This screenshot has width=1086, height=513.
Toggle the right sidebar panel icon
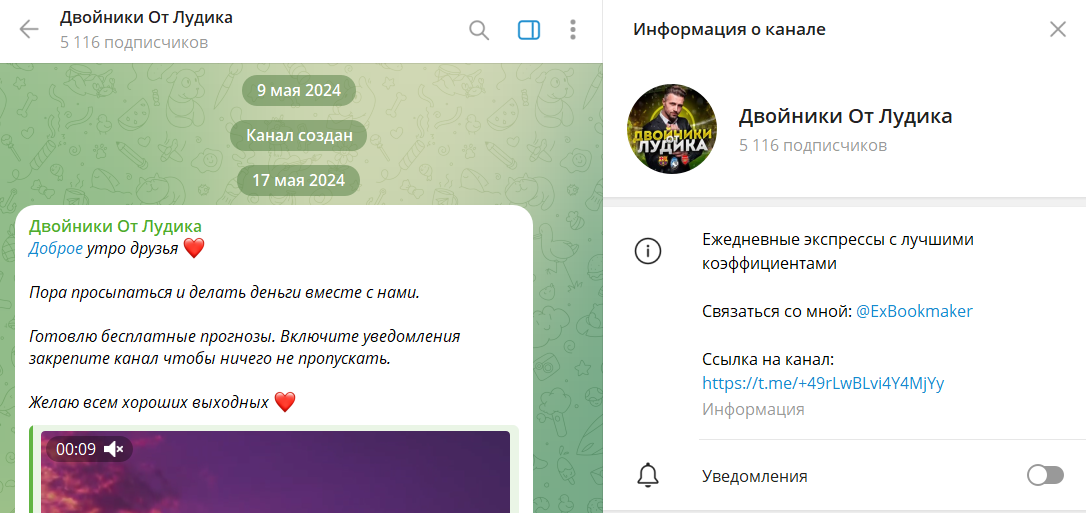pyautogui.click(x=529, y=30)
